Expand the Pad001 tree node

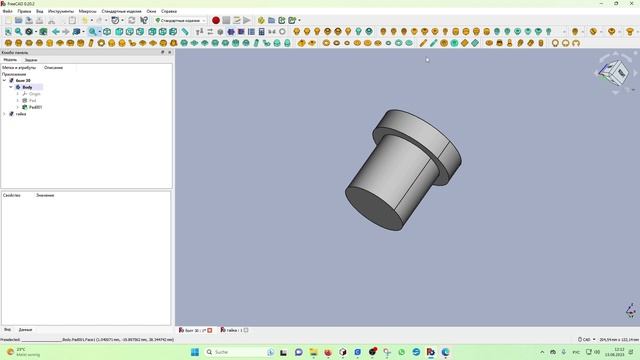tap(18, 107)
